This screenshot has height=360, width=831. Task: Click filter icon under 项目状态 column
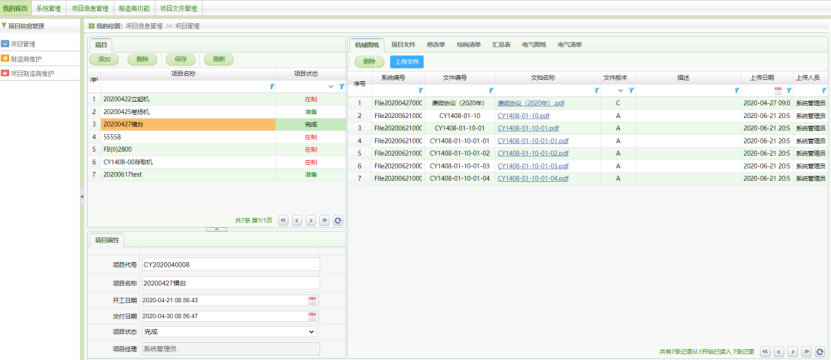coord(341,86)
